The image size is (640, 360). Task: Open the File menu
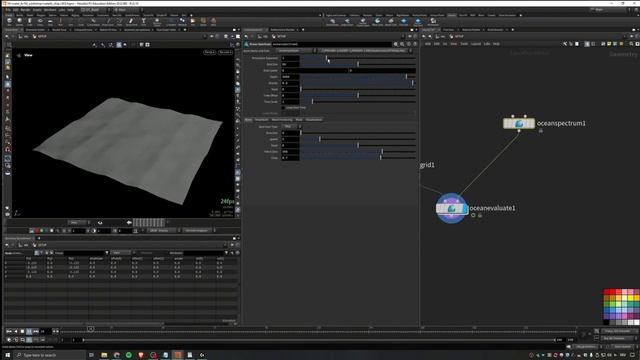click(x=8, y=10)
